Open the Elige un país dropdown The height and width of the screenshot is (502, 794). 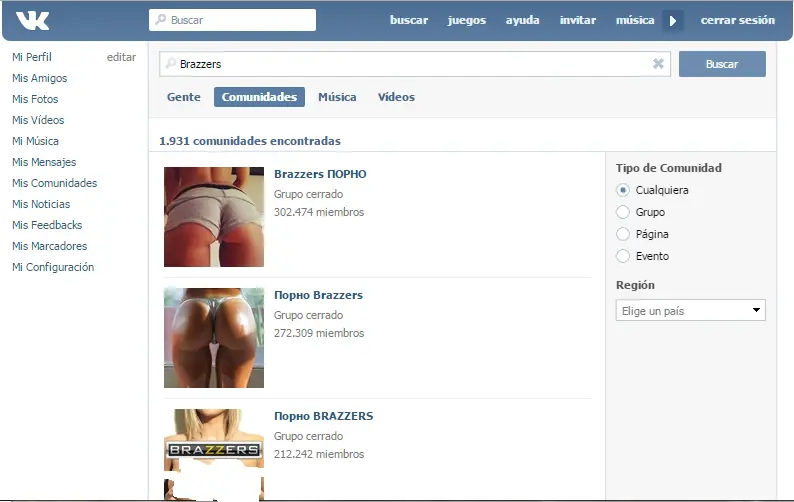(690, 311)
